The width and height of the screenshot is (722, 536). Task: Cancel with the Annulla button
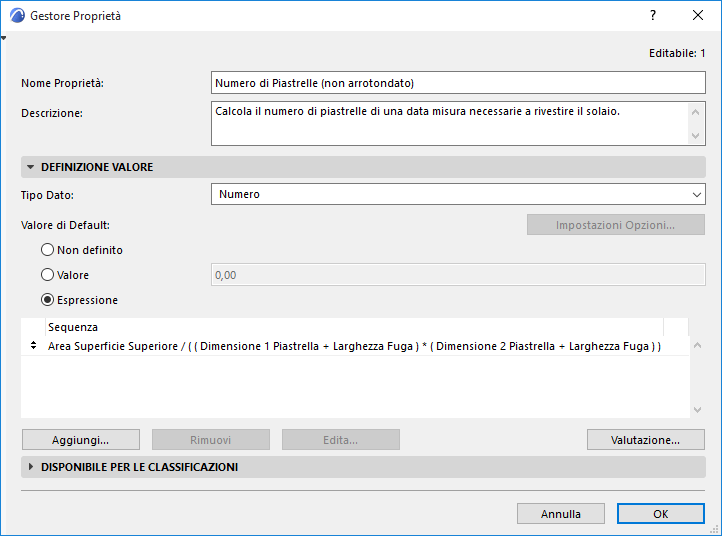point(561,513)
